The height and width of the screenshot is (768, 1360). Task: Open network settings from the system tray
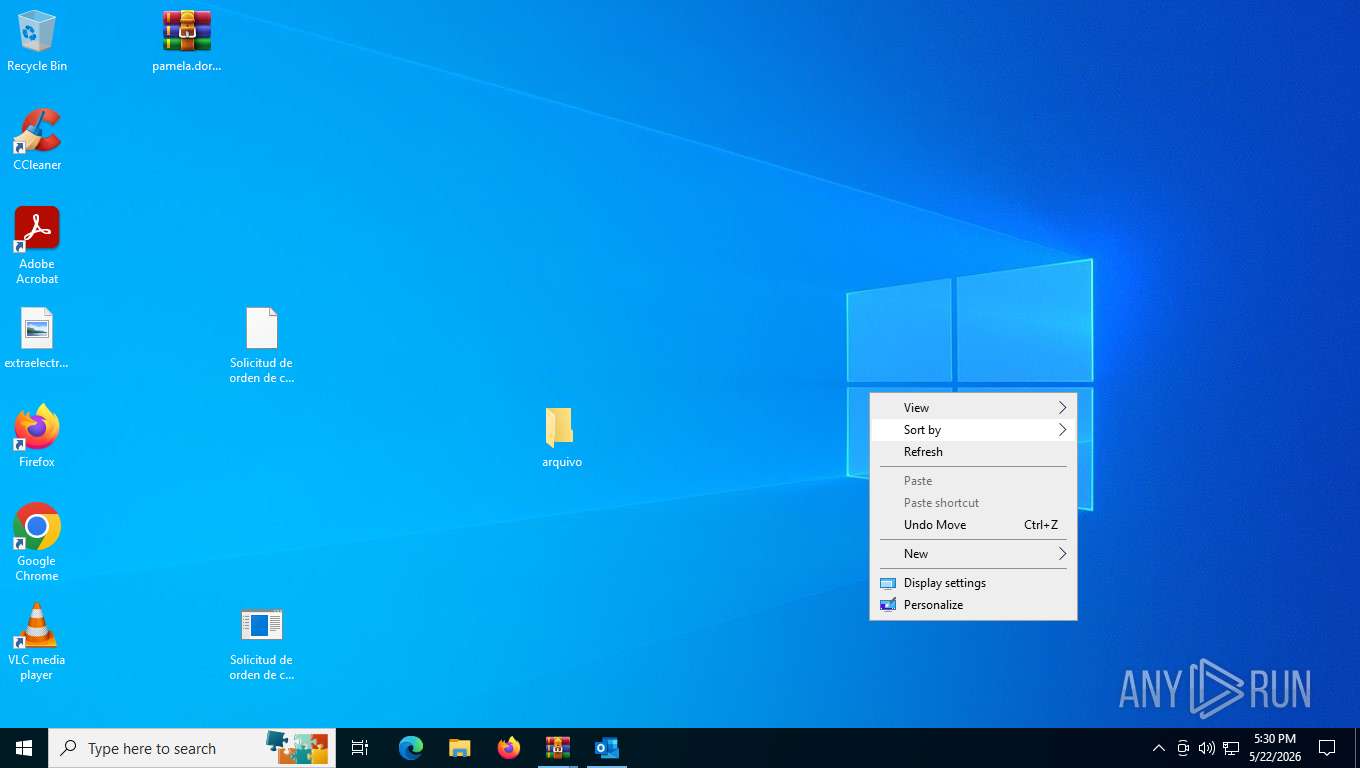(x=1231, y=748)
